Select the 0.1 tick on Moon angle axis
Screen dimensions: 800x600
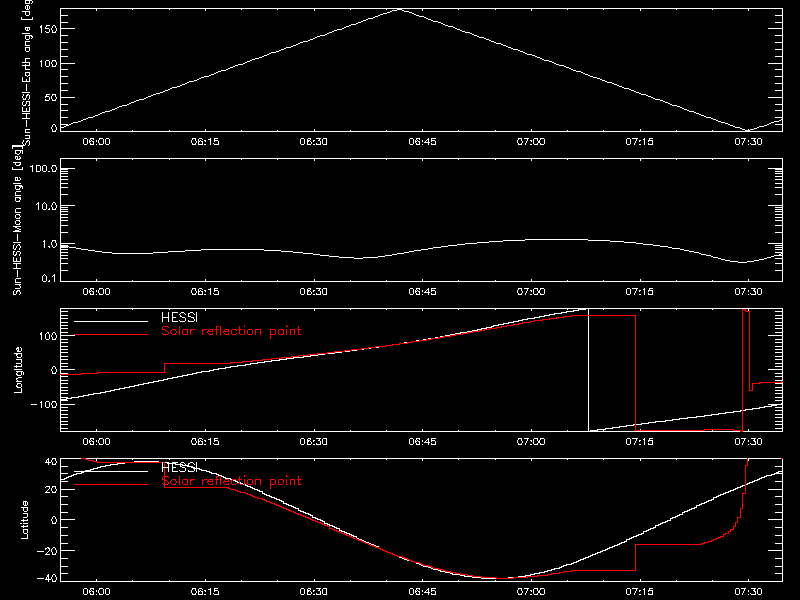pos(49,278)
